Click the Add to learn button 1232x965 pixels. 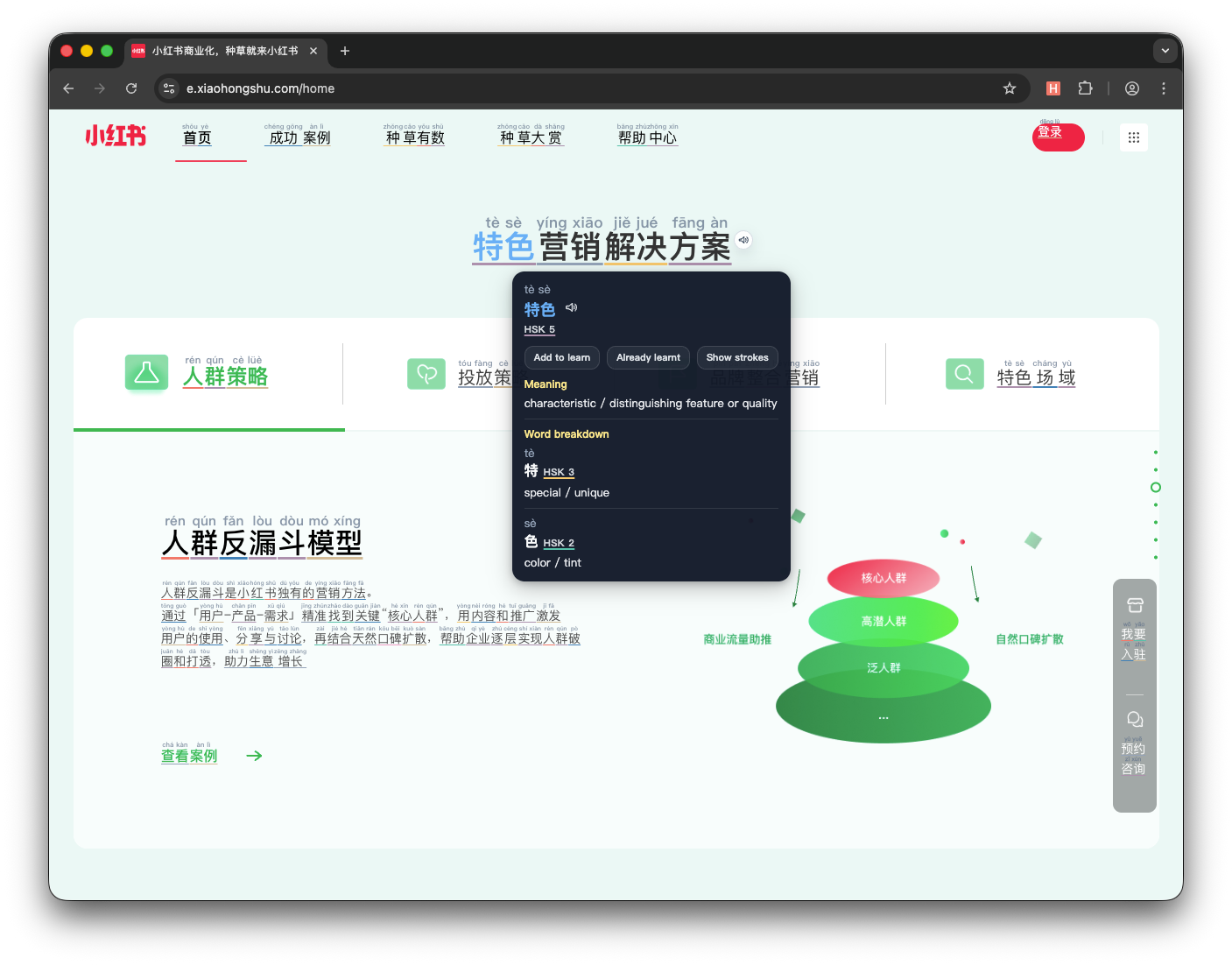tap(561, 357)
